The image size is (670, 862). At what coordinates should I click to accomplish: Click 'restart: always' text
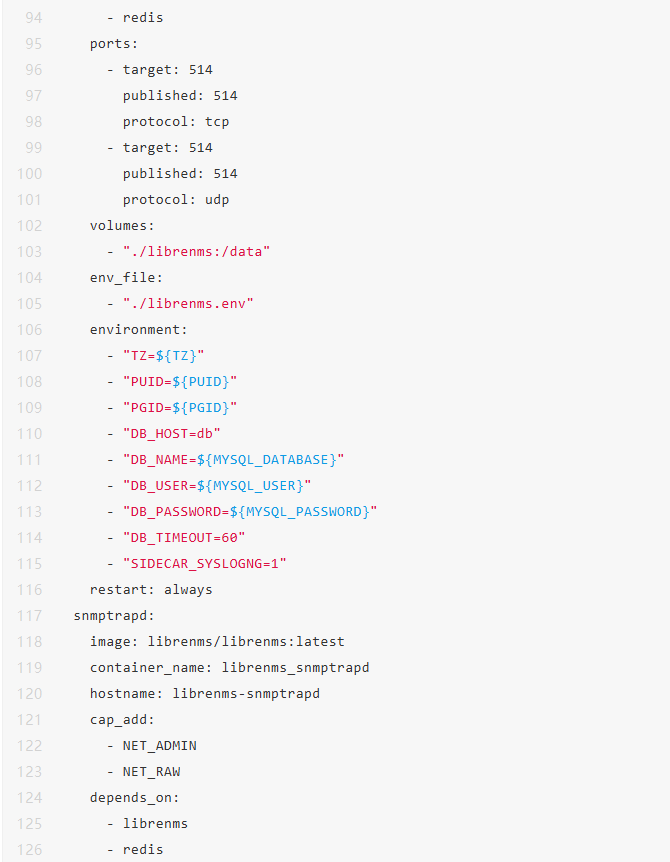click(151, 590)
